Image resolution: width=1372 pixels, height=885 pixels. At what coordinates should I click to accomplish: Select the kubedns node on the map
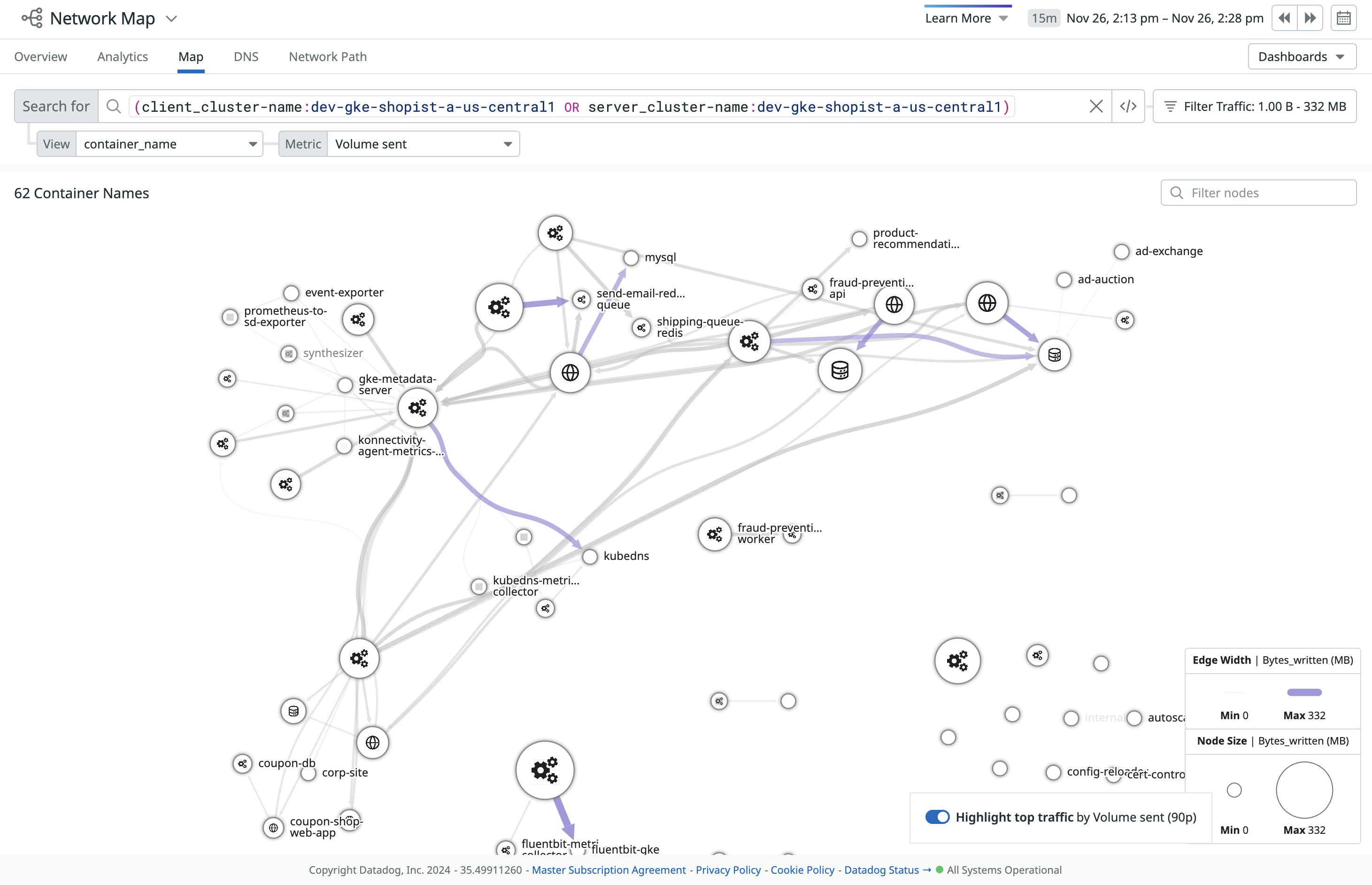pyautogui.click(x=590, y=556)
